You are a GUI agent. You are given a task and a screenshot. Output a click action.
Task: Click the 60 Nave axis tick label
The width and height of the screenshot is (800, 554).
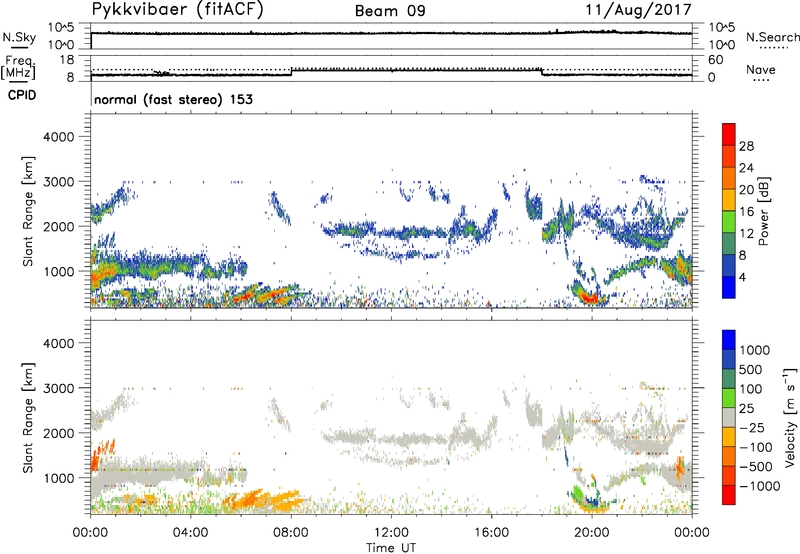point(715,60)
